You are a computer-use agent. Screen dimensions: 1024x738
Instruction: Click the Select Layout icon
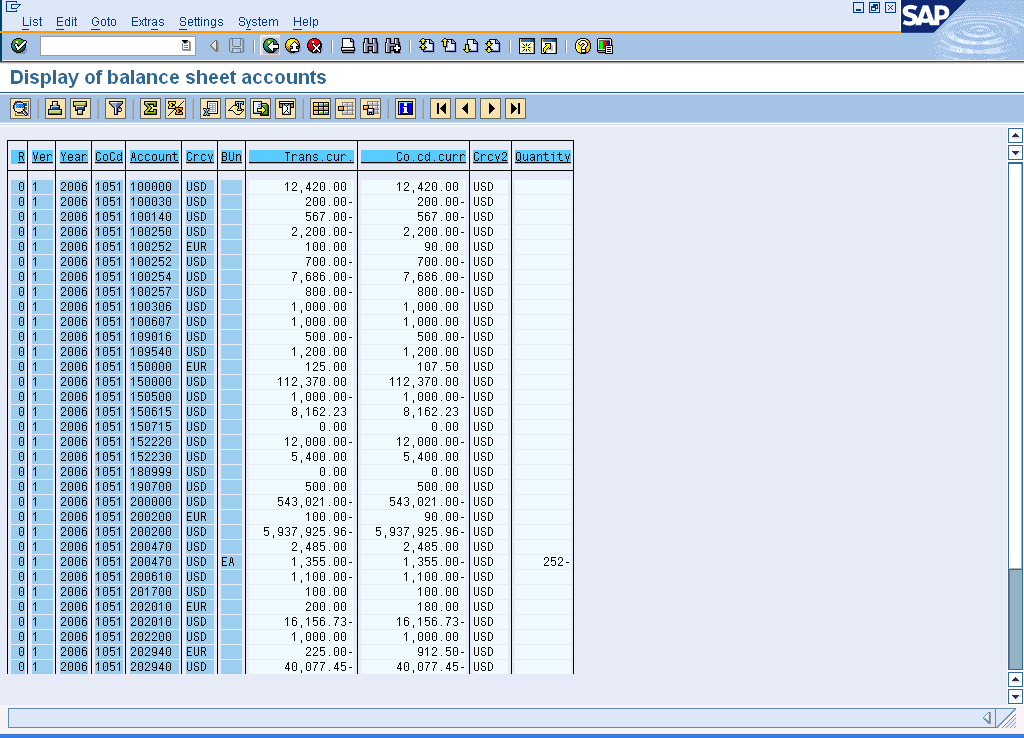[345, 108]
